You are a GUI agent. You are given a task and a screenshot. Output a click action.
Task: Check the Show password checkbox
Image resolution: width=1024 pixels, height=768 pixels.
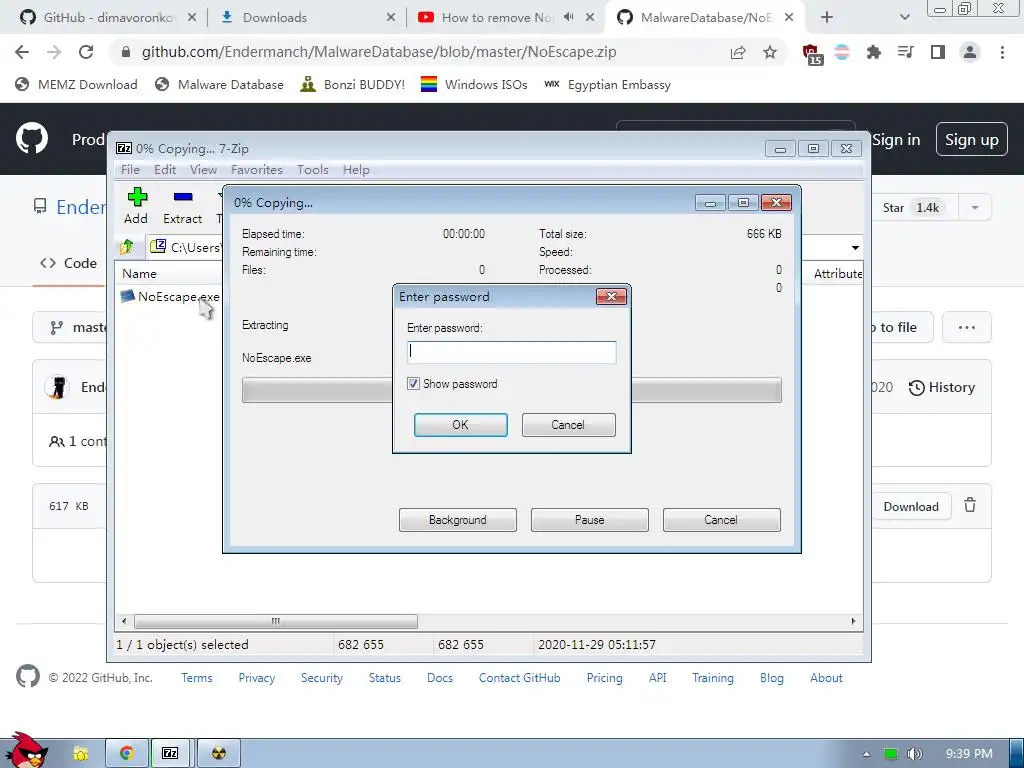pos(413,383)
